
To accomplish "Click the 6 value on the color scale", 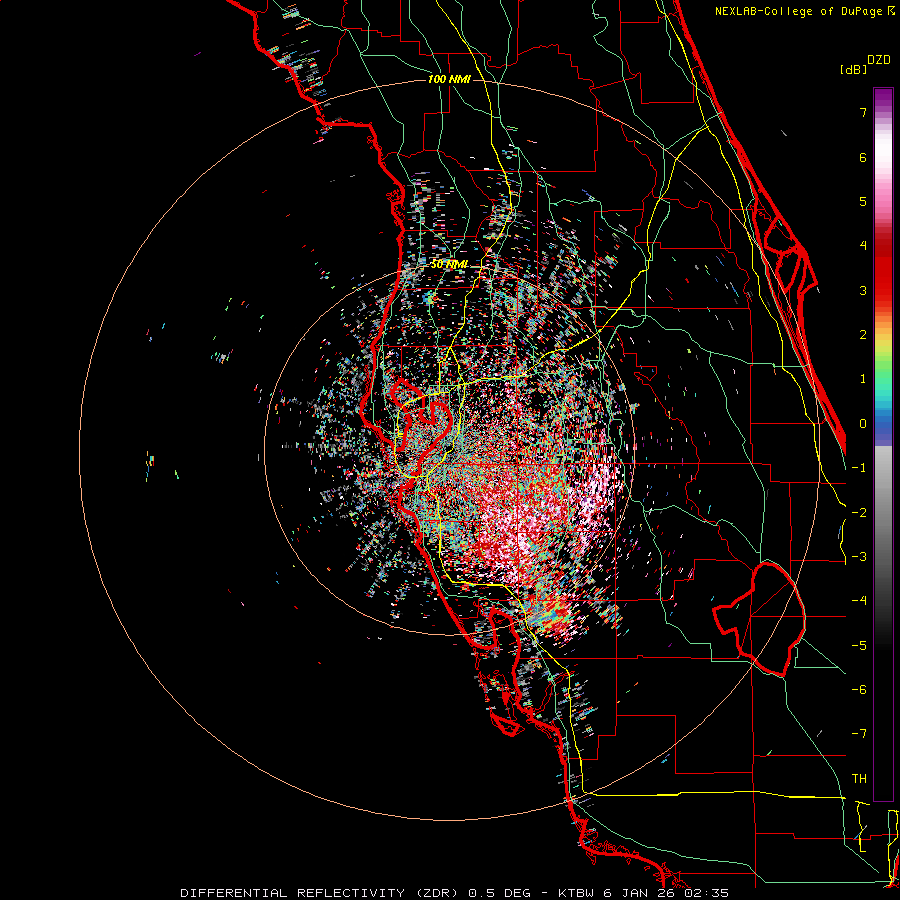I will point(863,157).
